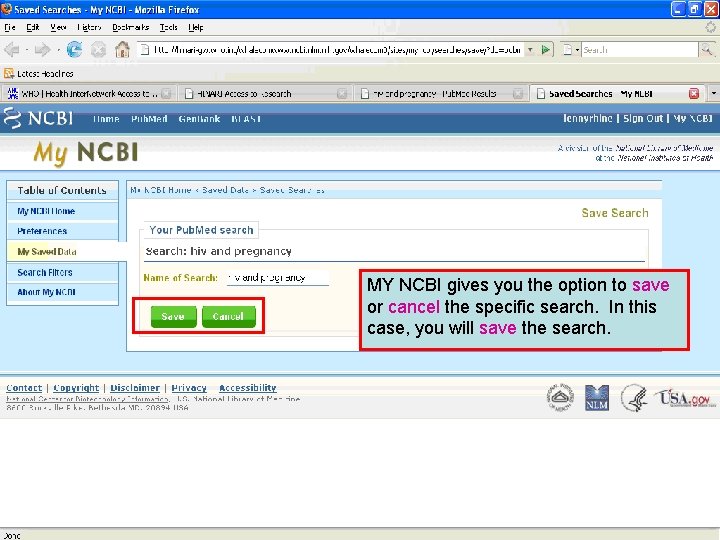
Task: Click the NIH circular seal logo in the footer
Action: pyautogui.click(x=560, y=397)
